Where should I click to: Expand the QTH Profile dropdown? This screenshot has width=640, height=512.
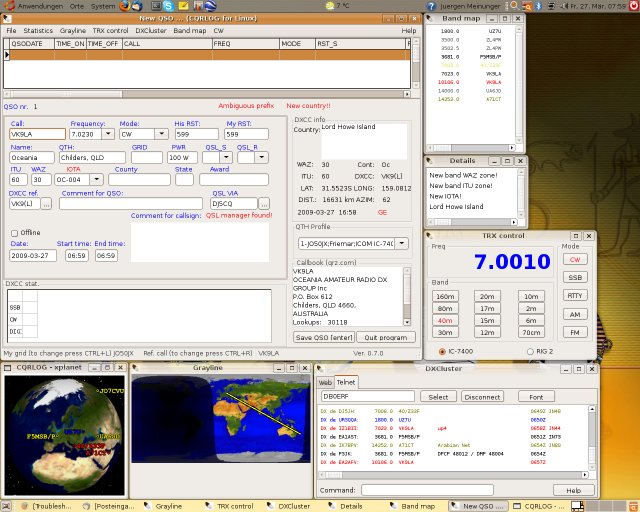pos(402,243)
